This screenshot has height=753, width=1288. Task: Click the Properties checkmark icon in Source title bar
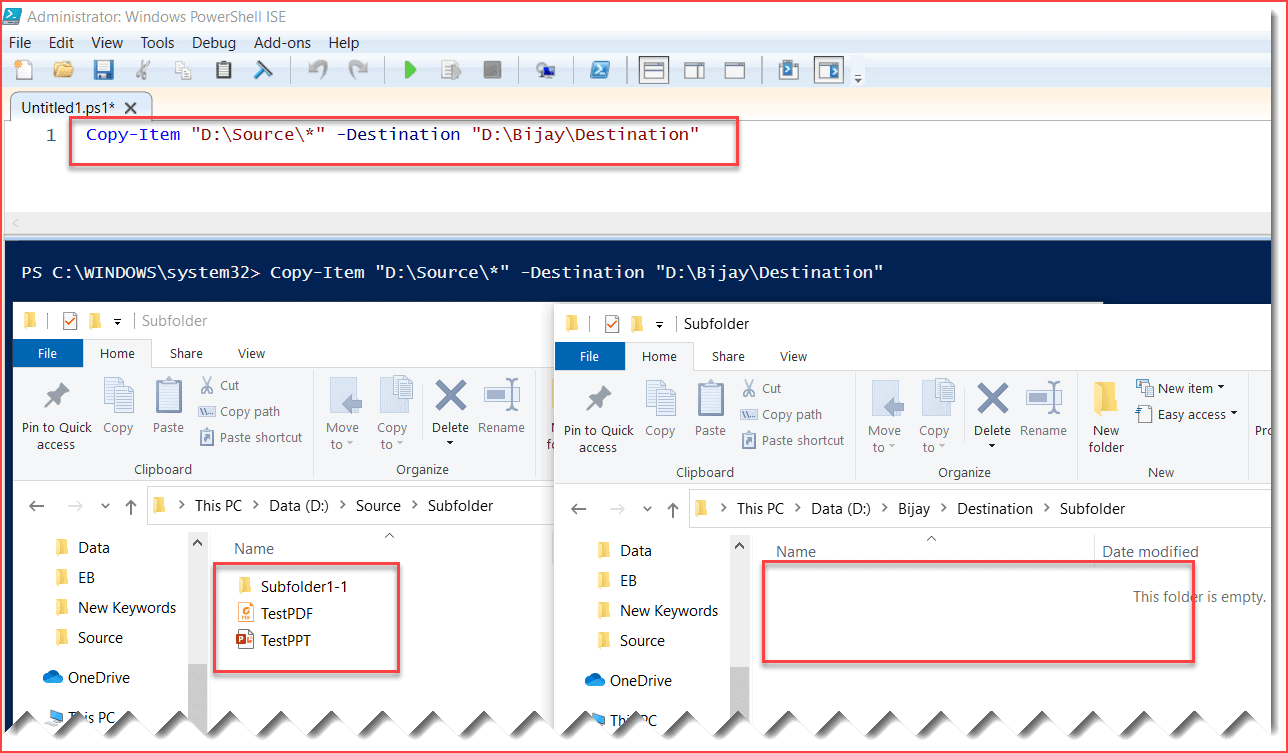point(70,321)
